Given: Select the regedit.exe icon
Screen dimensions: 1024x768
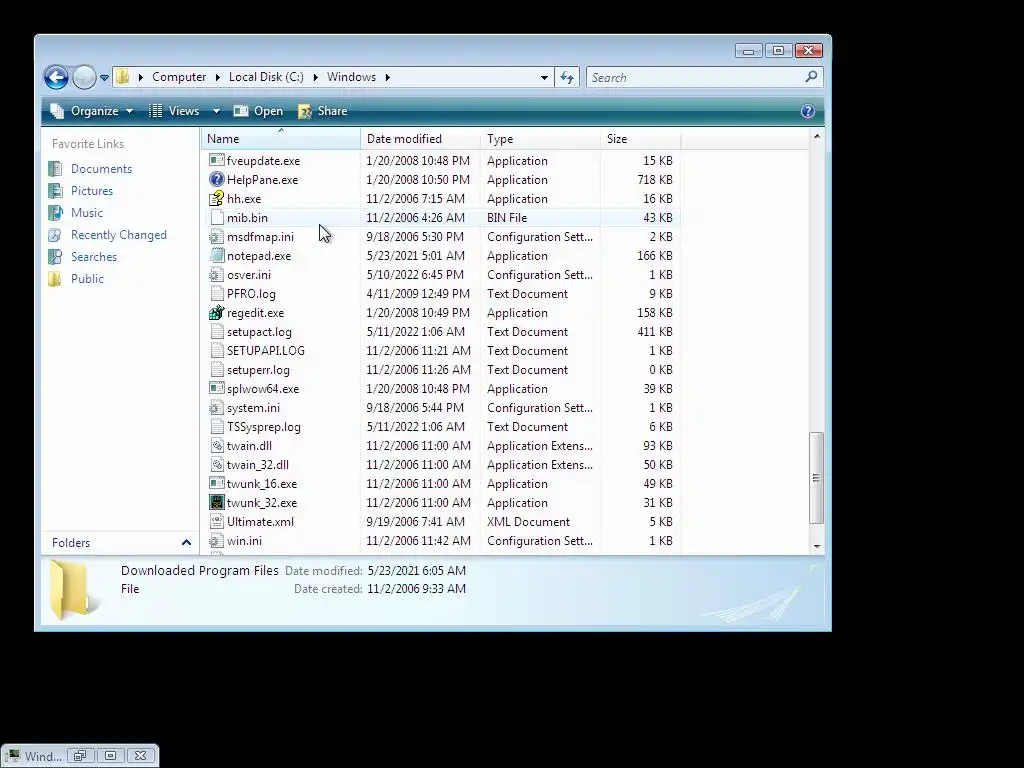Looking at the screenshot, I should (217, 312).
